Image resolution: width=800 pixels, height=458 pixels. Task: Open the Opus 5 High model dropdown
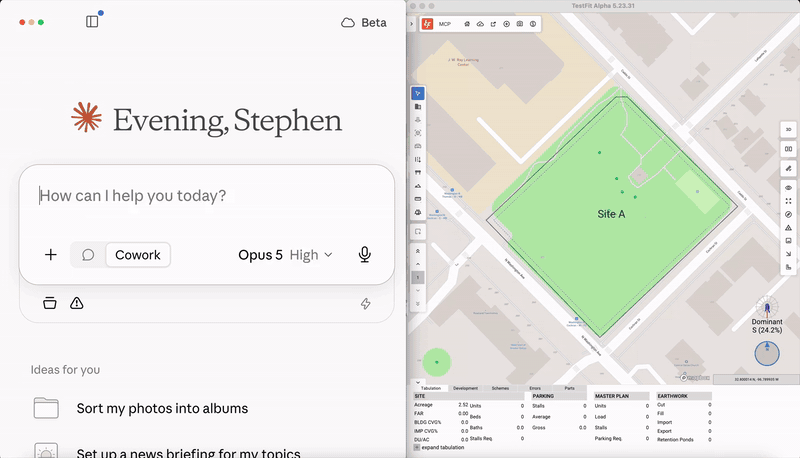coord(285,255)
